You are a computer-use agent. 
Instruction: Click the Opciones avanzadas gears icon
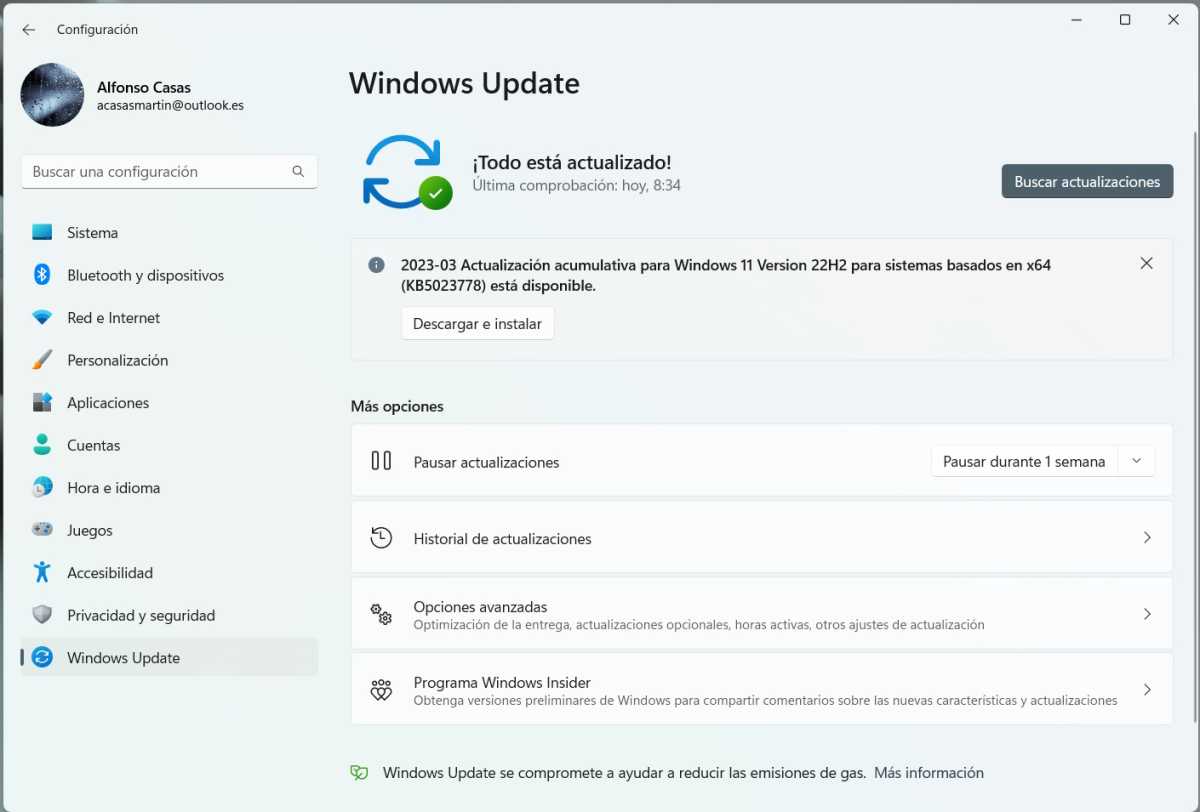pos(381,614)
